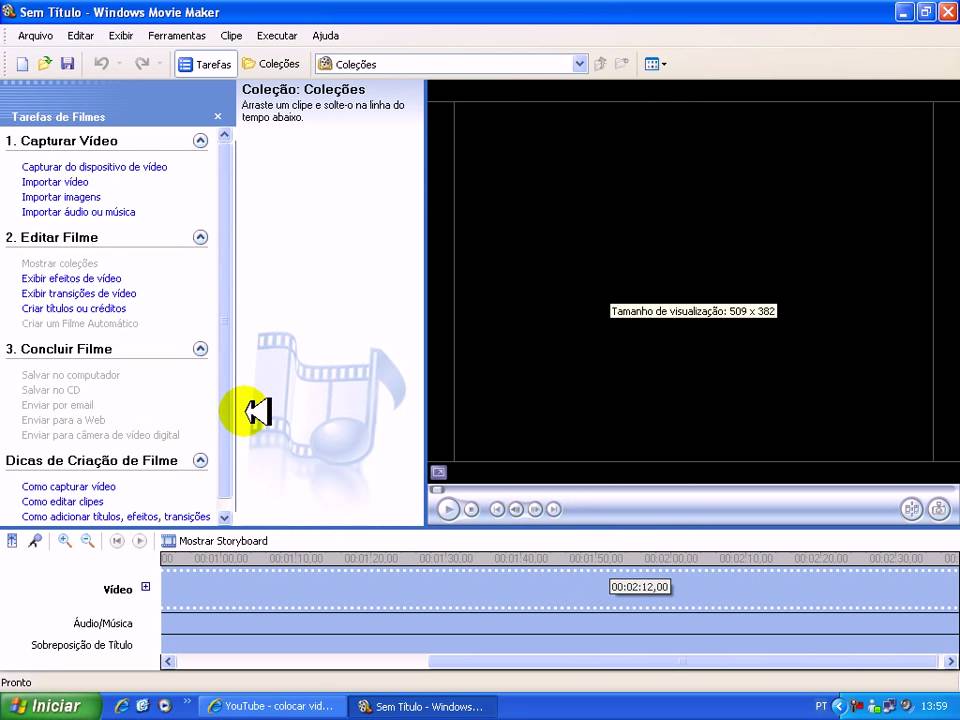This screenshot has height=720, width=960.
Task: Open narrate timeline microphone icon
Action: (35, 541)
